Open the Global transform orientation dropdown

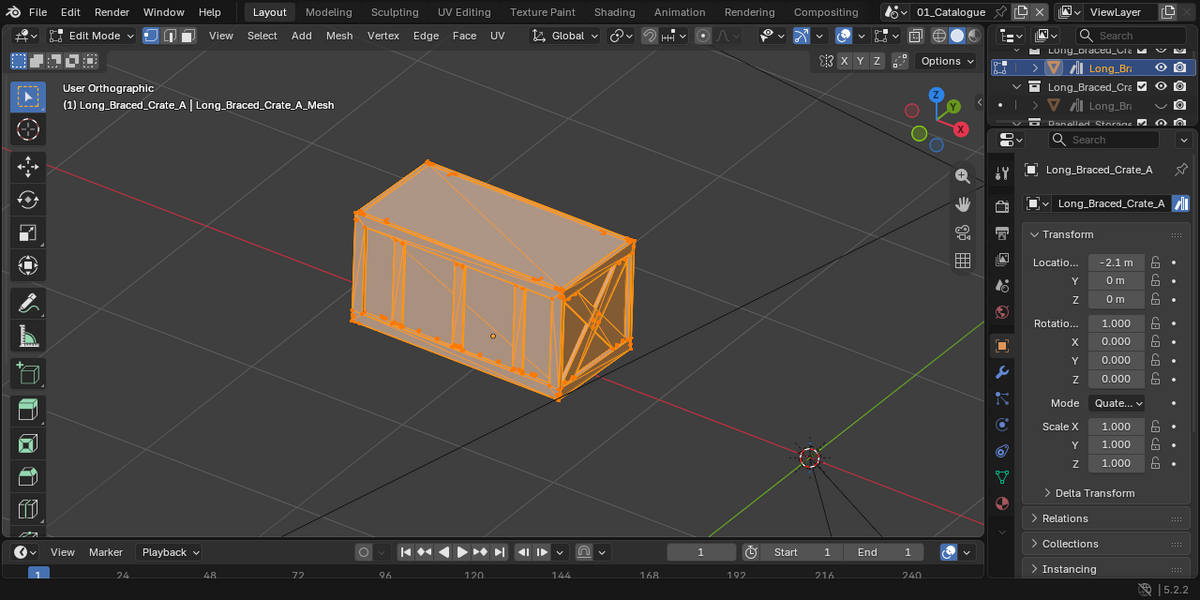[x=565, y=35]
